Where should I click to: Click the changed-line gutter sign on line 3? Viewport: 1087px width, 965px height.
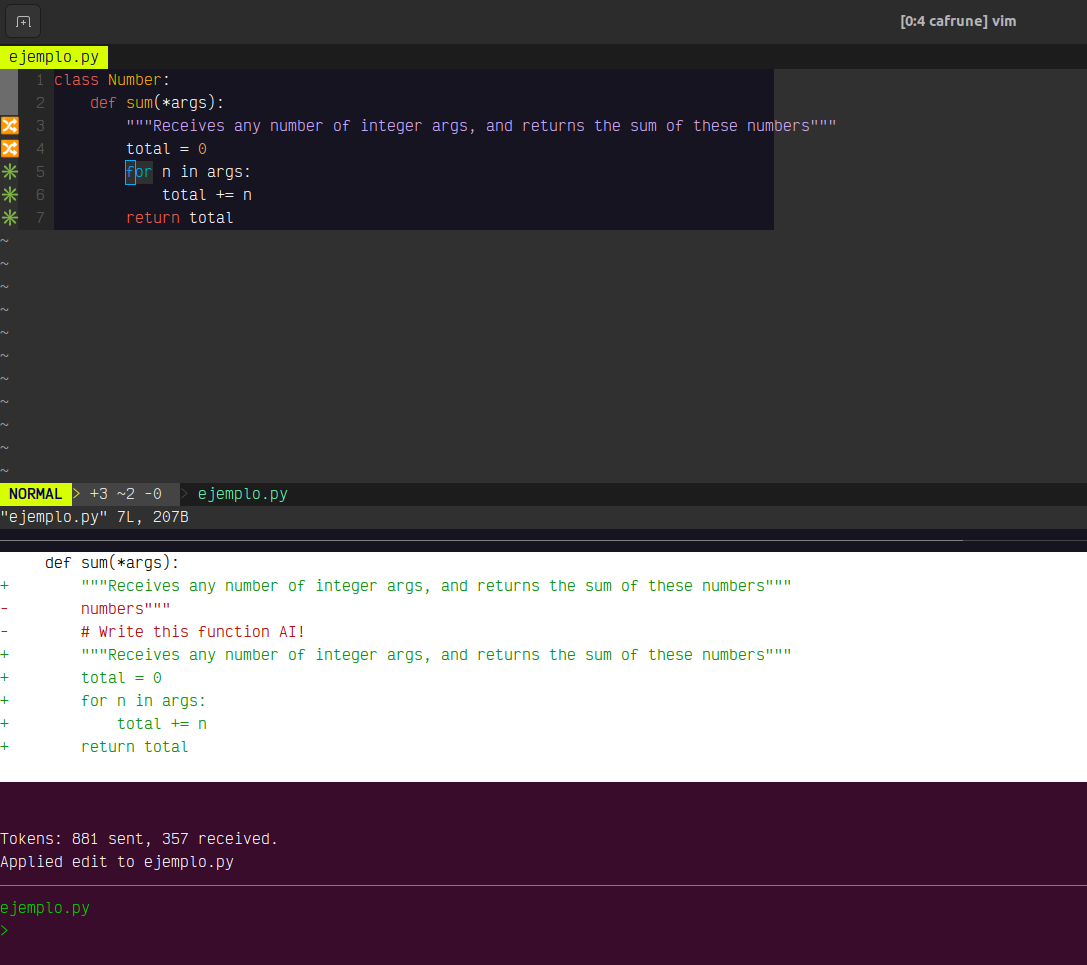coord(10,126)
